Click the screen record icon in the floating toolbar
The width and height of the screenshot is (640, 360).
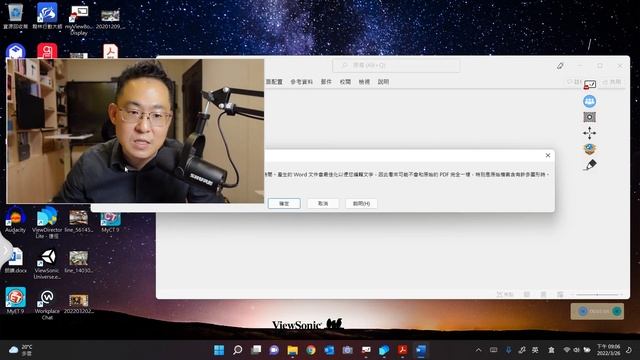click(589, 117)
